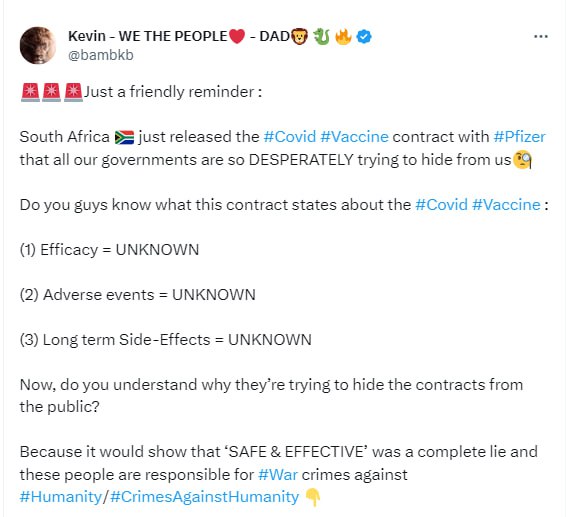Click the blue verified badge icon
The image size is (566, 517).
(364, 36)
